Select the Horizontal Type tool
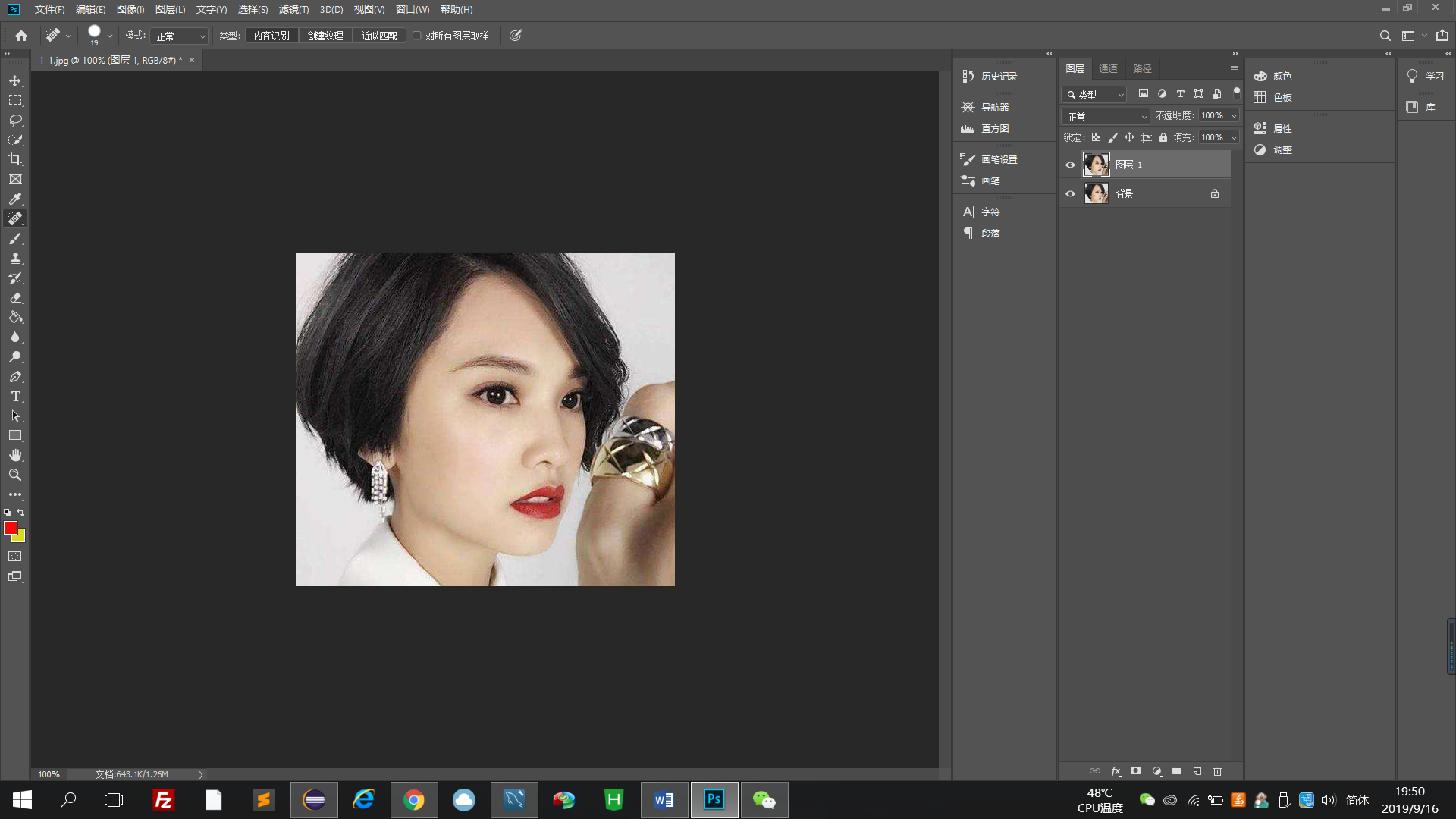Viewport: 1456px width, 819px height. (15, 396)
